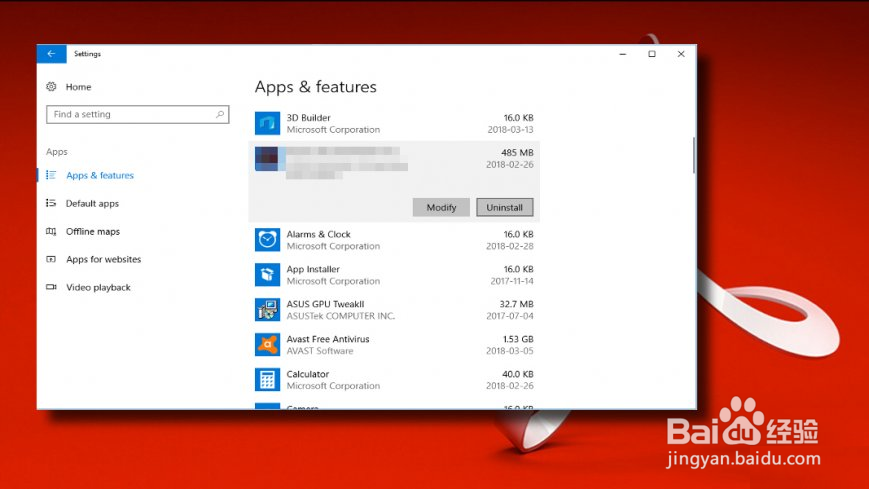The image size is (869, 489).
Task: Click the blurred selected app's icon
Action: point(267,159)
